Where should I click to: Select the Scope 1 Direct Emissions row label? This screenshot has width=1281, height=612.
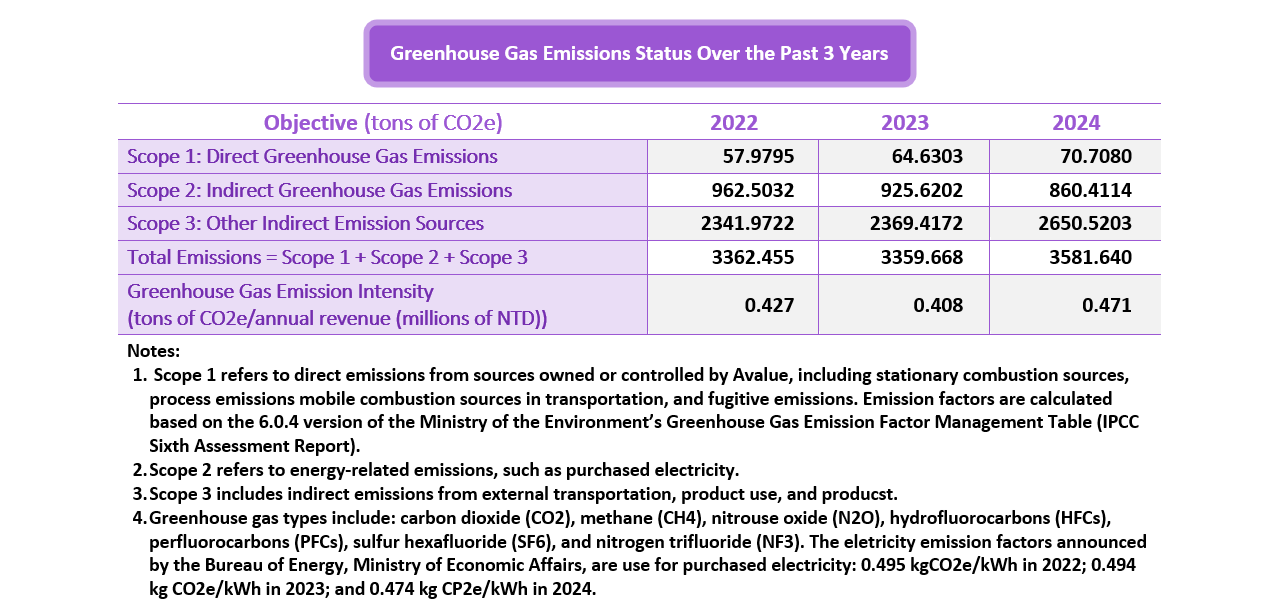(x=312, y=157)
